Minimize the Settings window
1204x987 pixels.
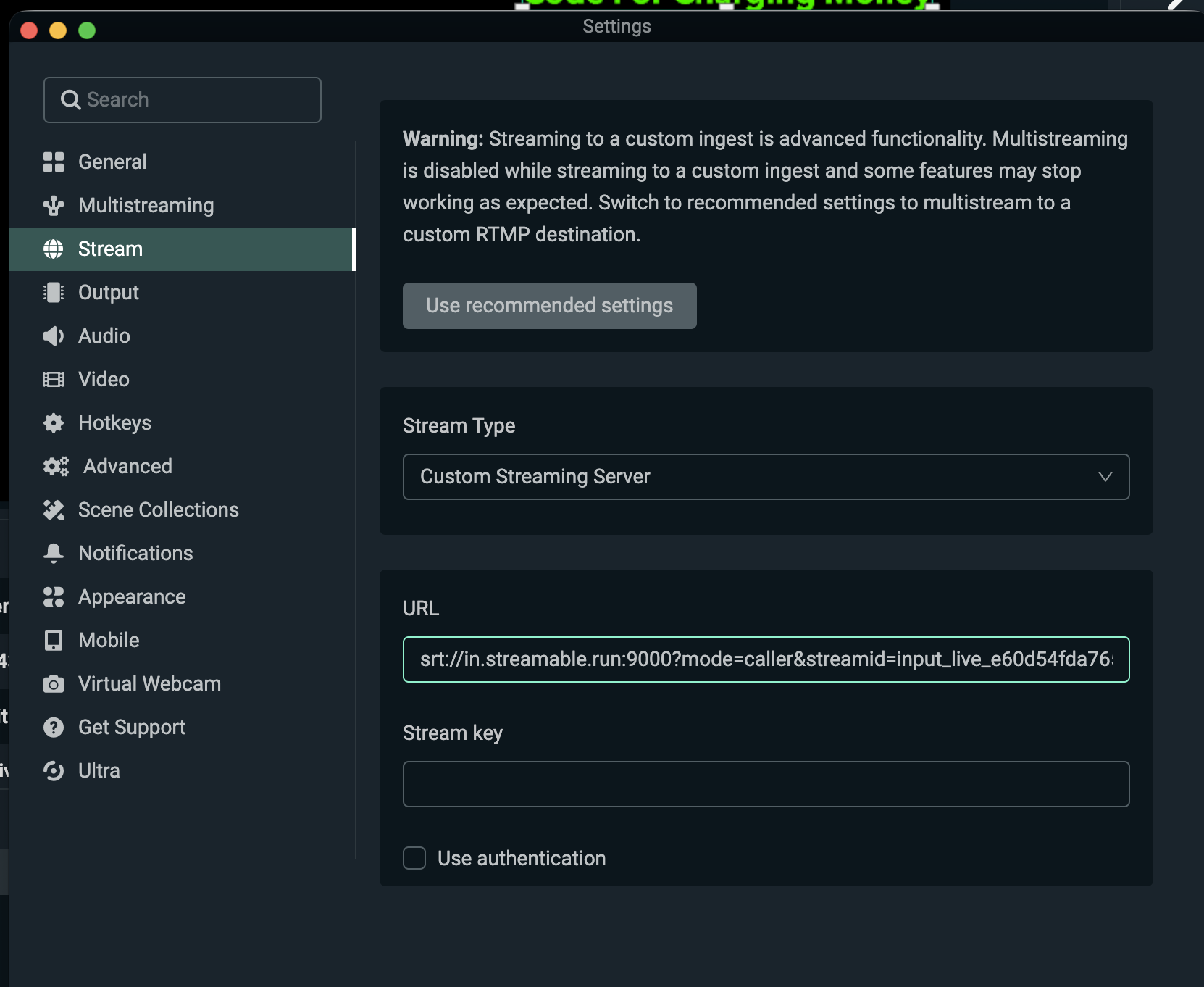point(58,30)
